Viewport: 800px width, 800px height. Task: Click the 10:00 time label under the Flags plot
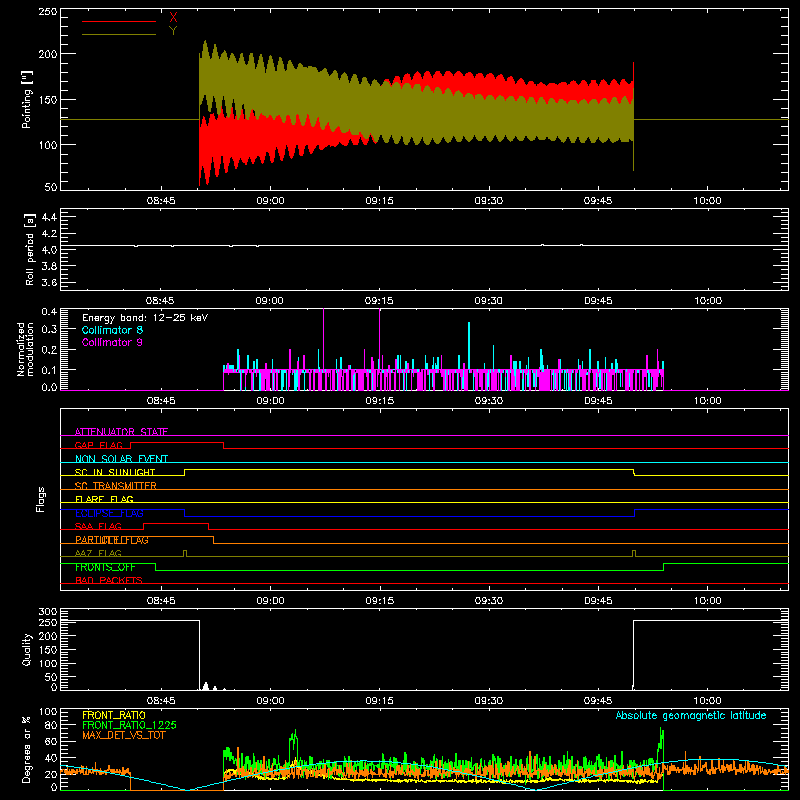click(x=707, y=601)
